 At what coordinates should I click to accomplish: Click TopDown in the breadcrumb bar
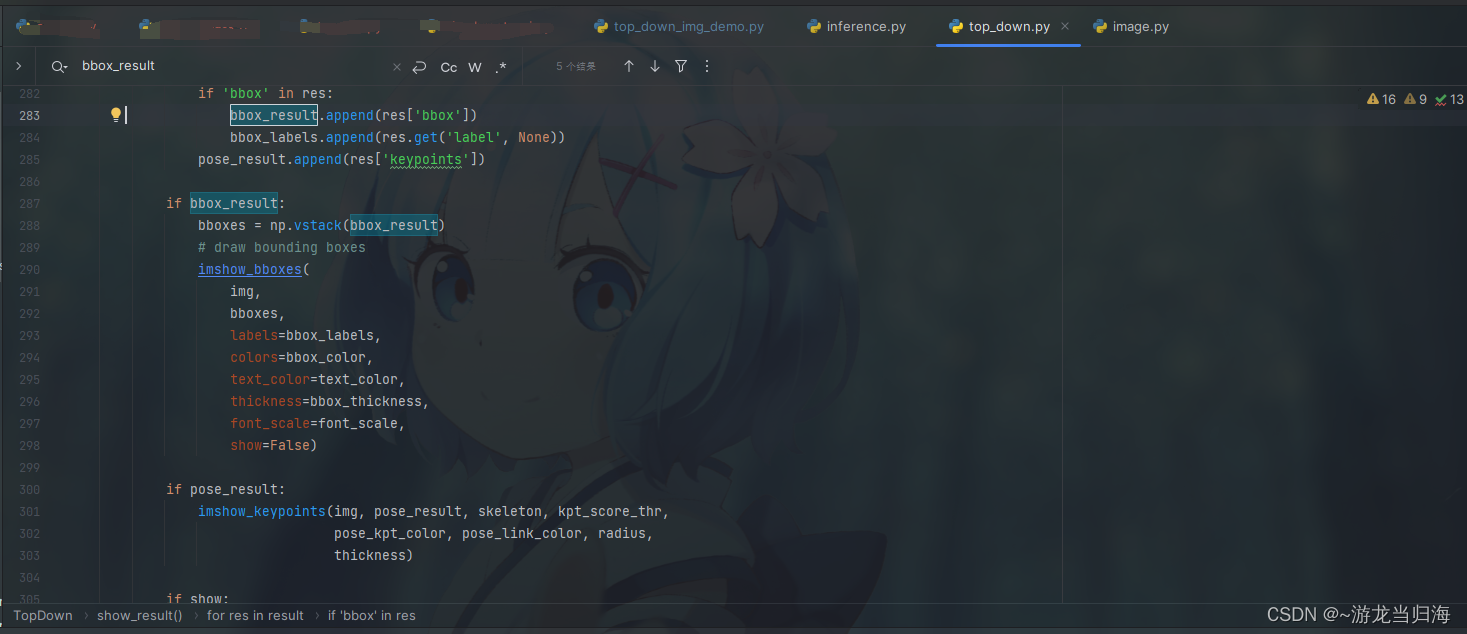(x=43, y=615)
